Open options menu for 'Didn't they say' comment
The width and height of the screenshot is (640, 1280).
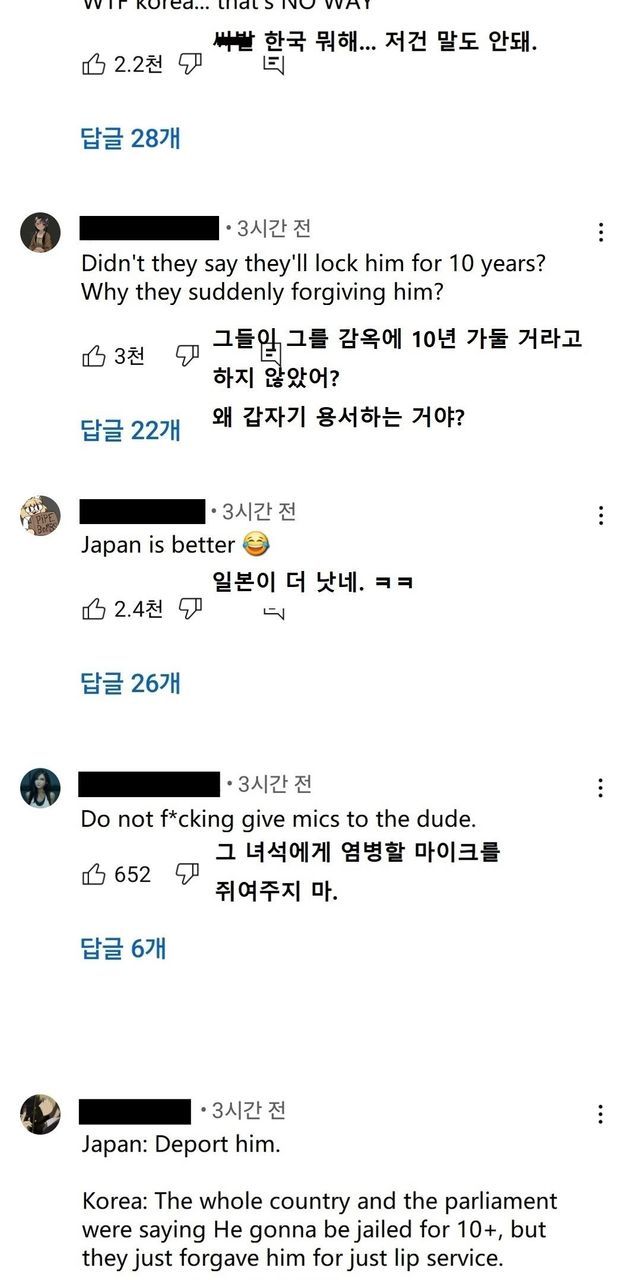pos(600,233)
